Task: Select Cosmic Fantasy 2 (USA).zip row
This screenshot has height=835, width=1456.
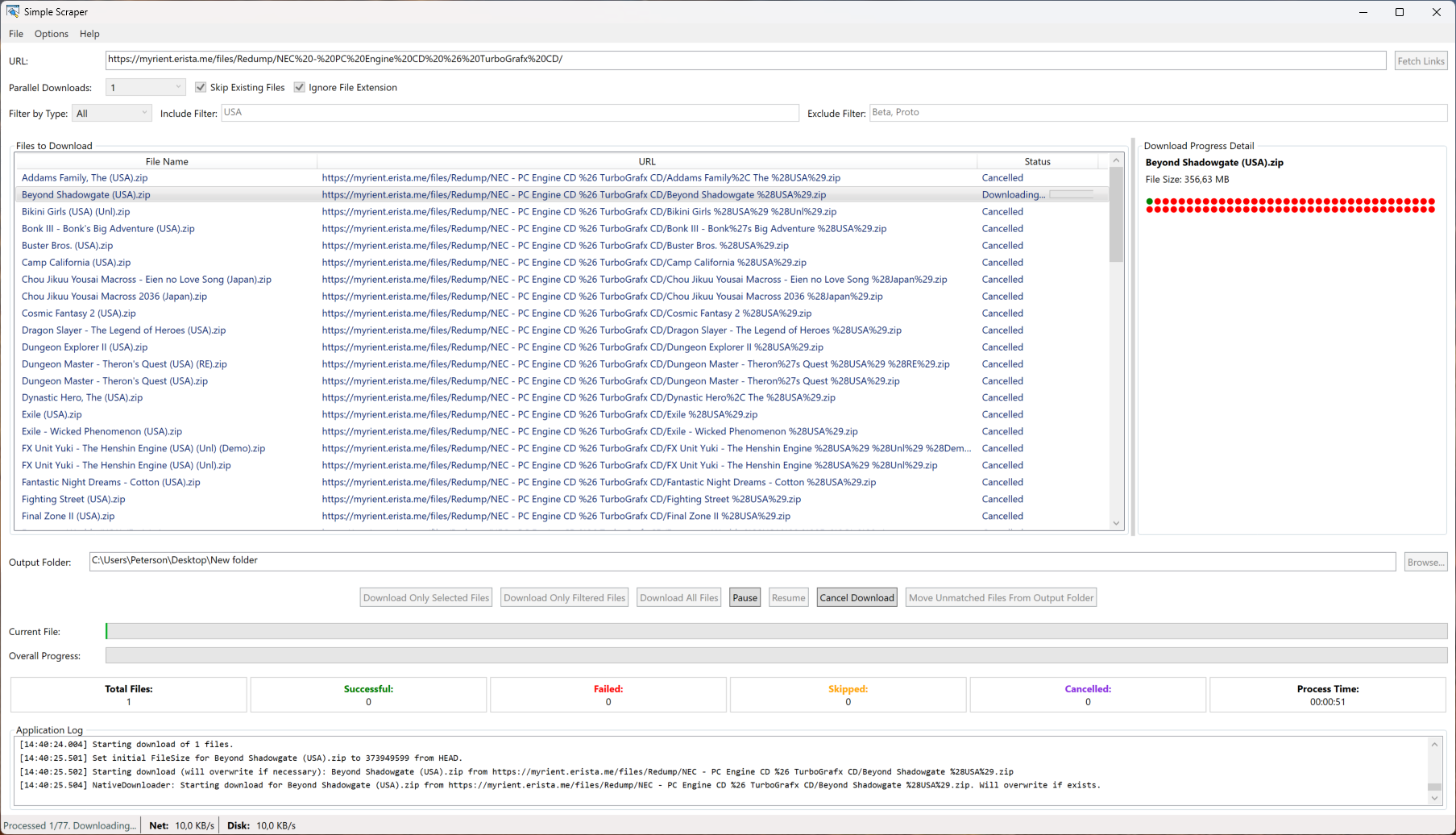Action: pyautogui.click(x=562, y=314)
